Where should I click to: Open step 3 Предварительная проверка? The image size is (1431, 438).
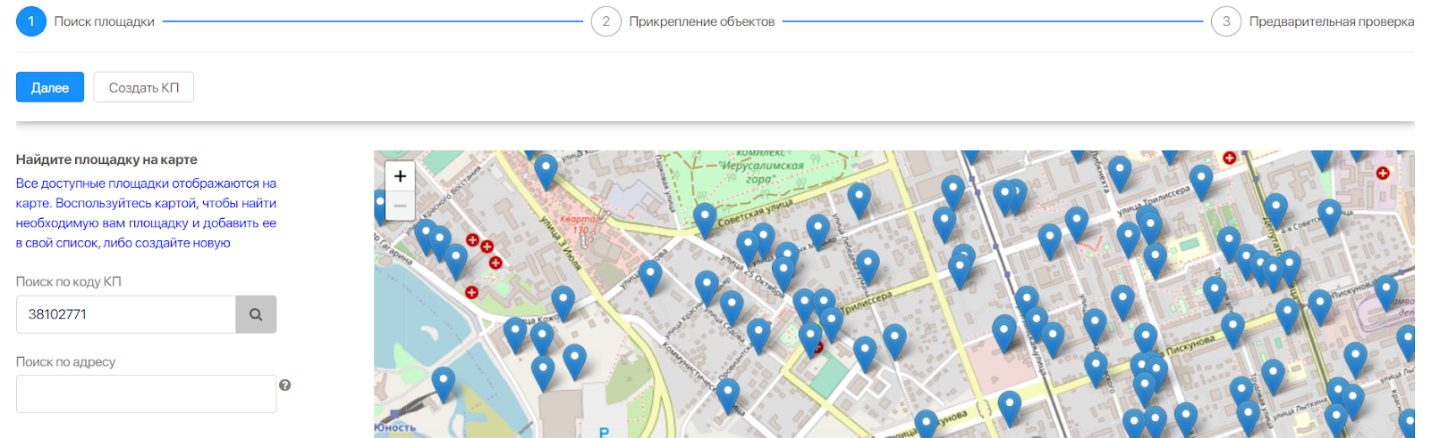click(x=1331, y=21)
